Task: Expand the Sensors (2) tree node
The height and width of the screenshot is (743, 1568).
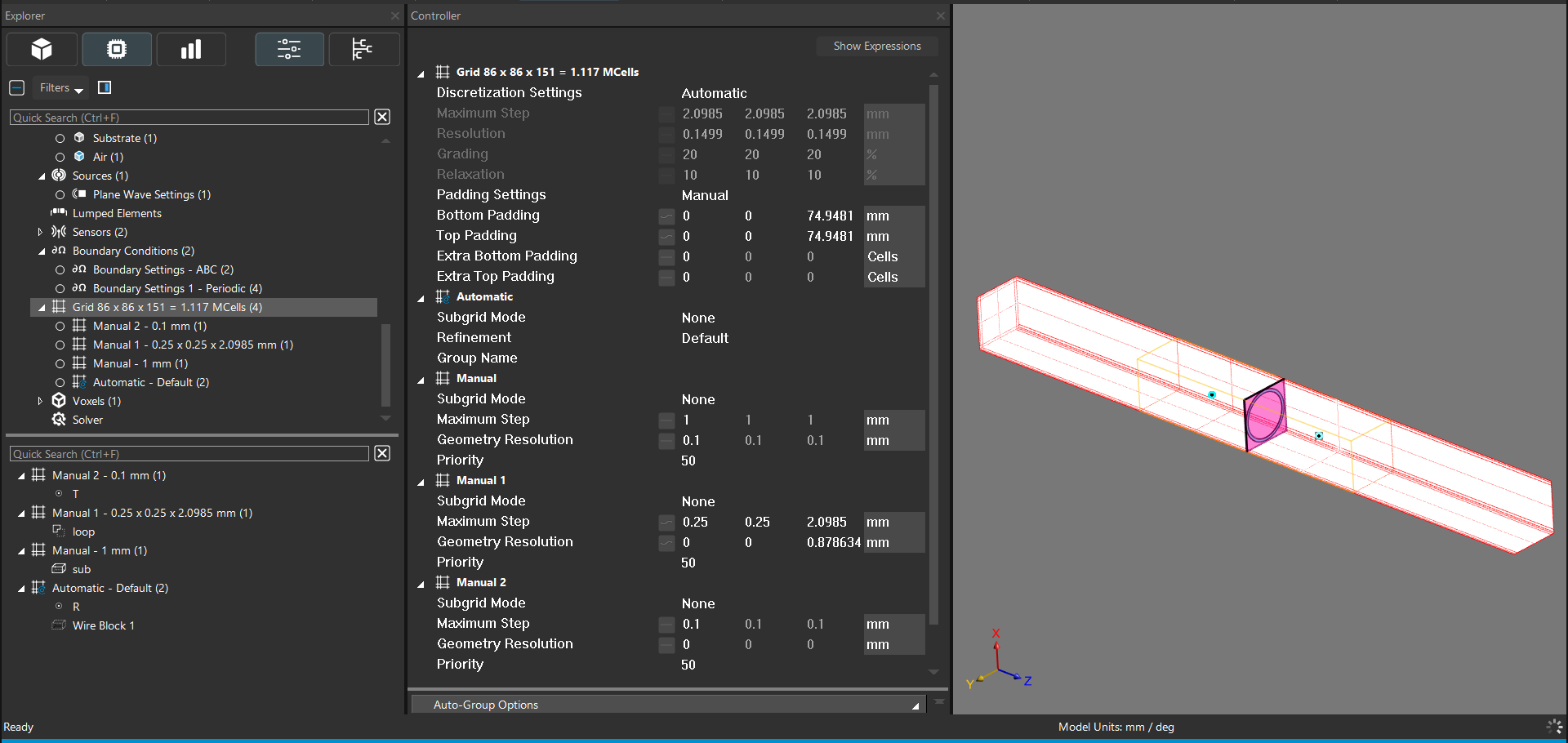Action: (40, 233)
